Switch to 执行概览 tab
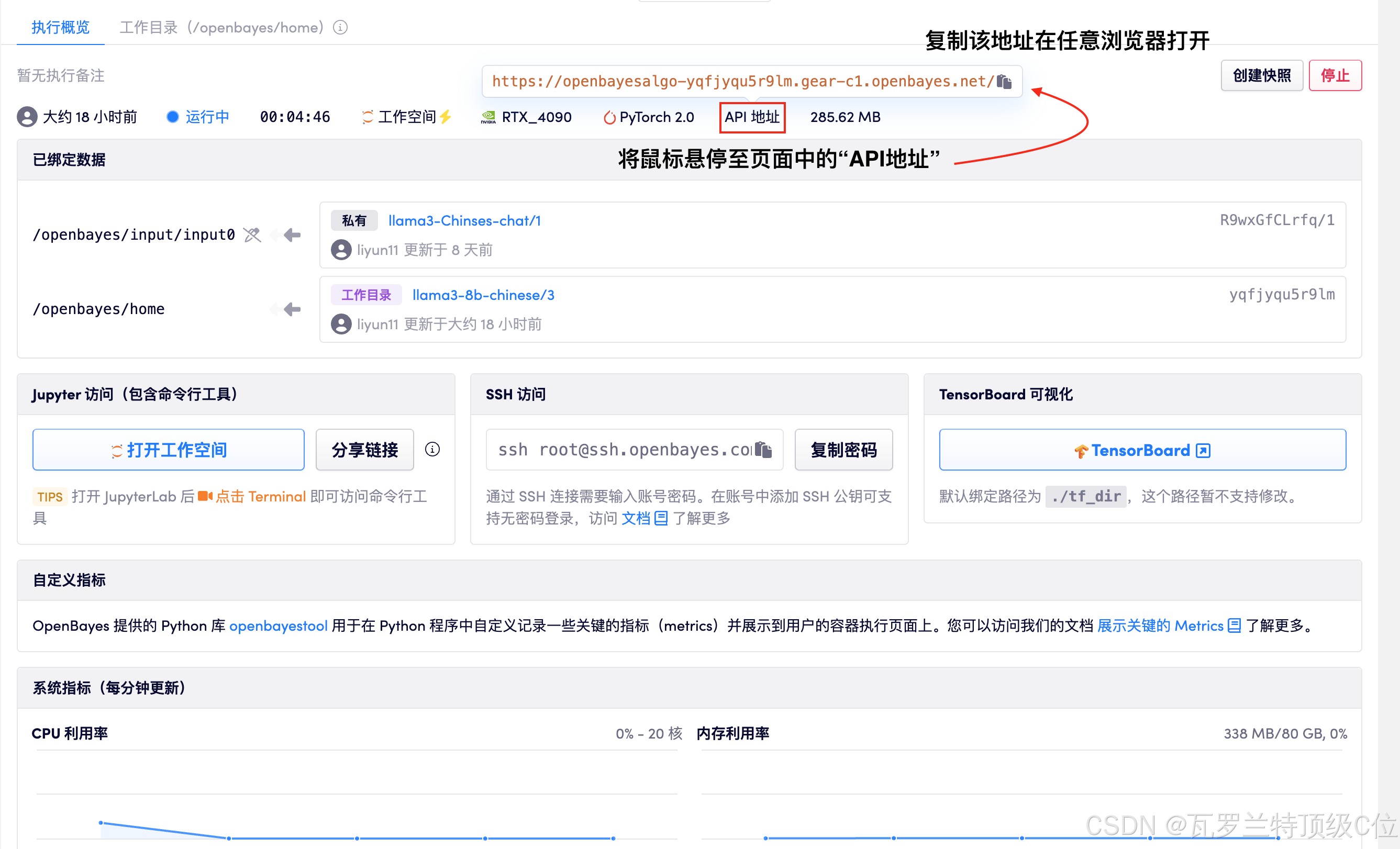 (60, 27)
